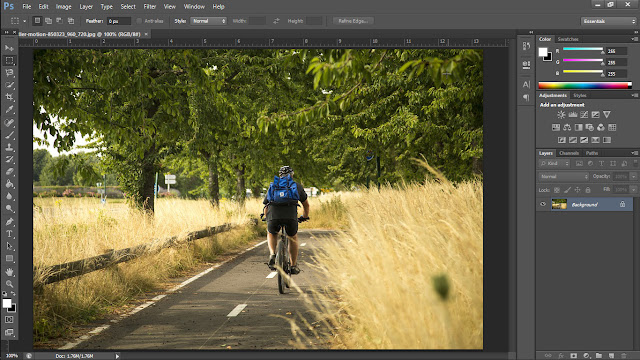Swap Width and Height values
Viewport: 640px width, 360px height.
point(276,21)
